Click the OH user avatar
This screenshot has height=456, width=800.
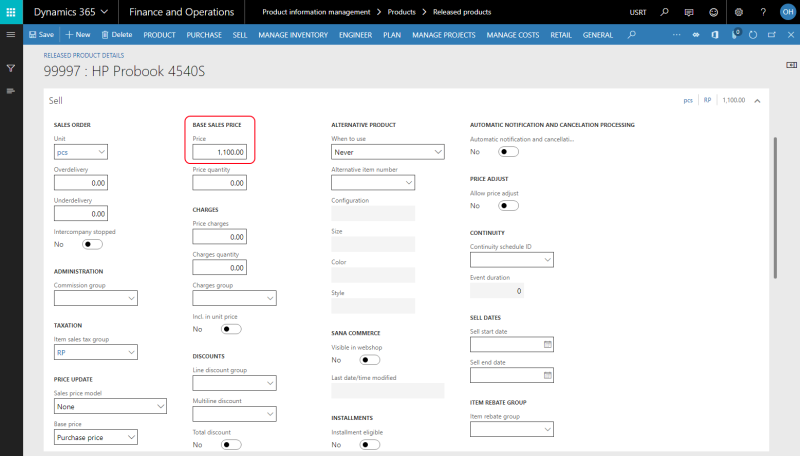(788, 12)
